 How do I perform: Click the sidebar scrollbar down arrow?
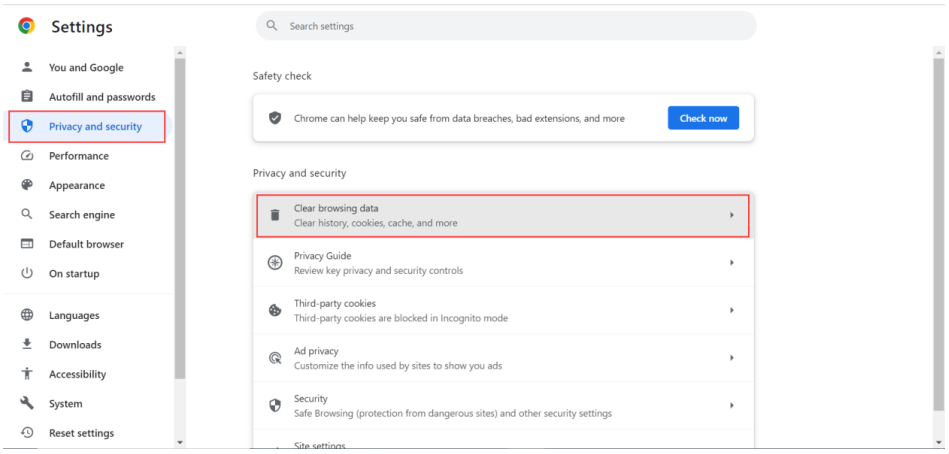180,442
